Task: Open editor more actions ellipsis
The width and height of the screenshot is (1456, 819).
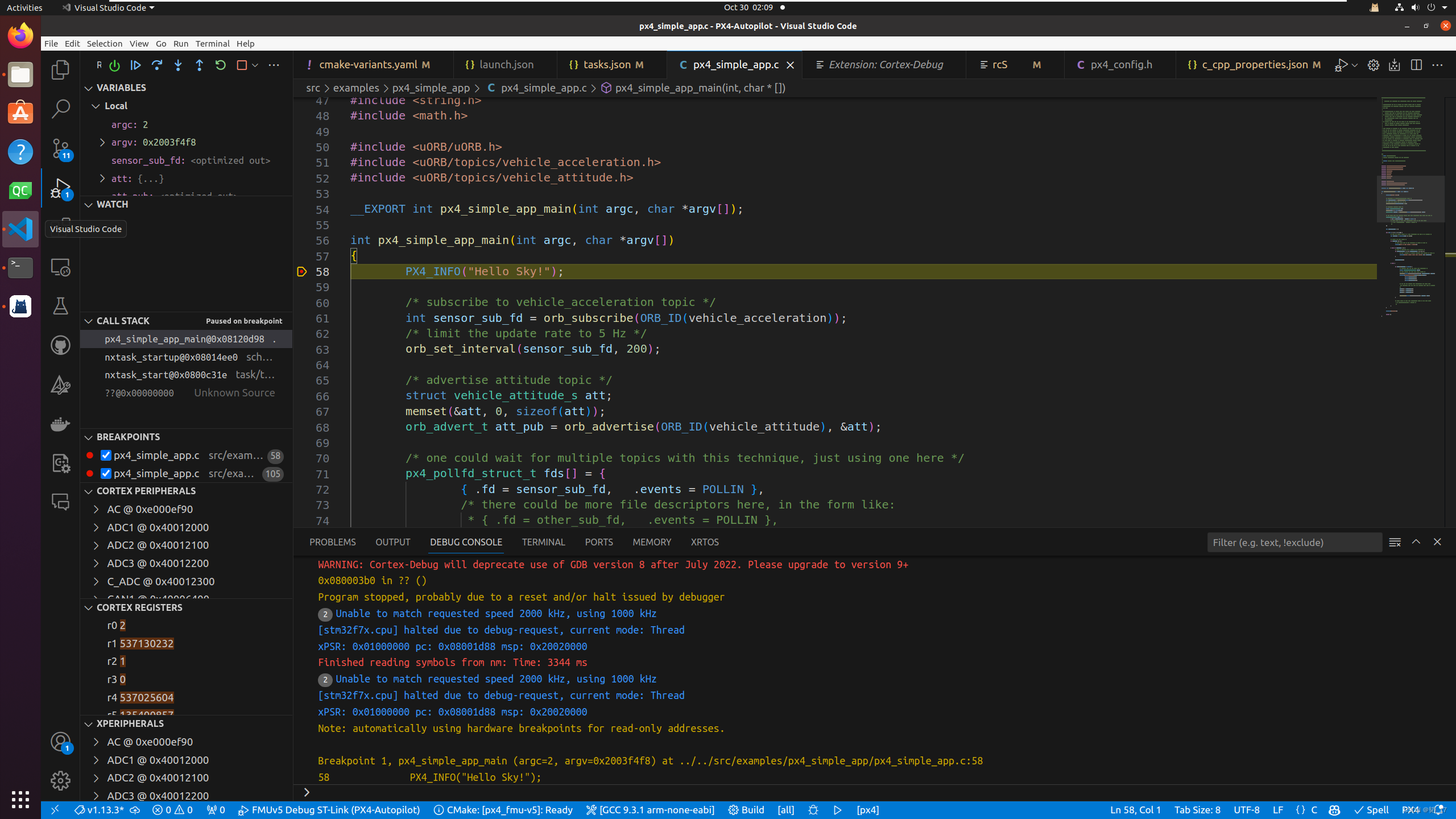Action: (x=1437, y=65)
